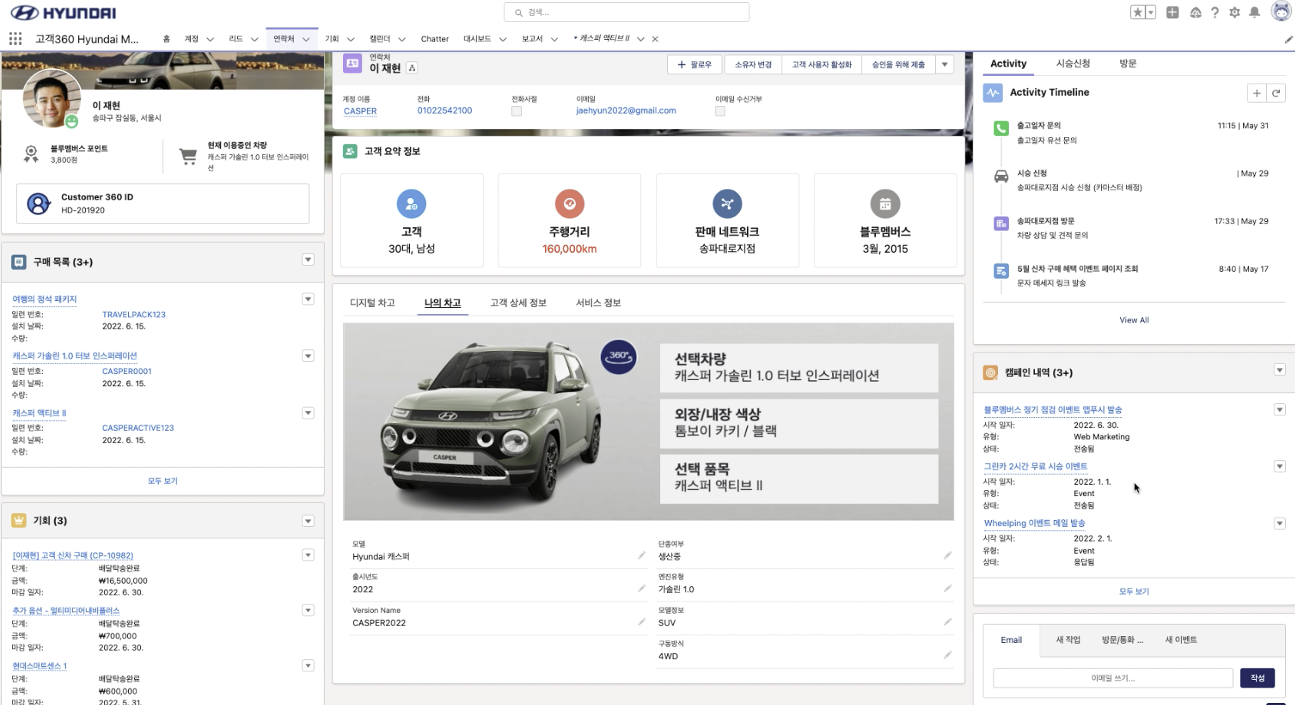Expand the 캠페인 내역 panel menu
Screen dimensions: 1295x705
pyautogui.click(x=1279, y=370)
